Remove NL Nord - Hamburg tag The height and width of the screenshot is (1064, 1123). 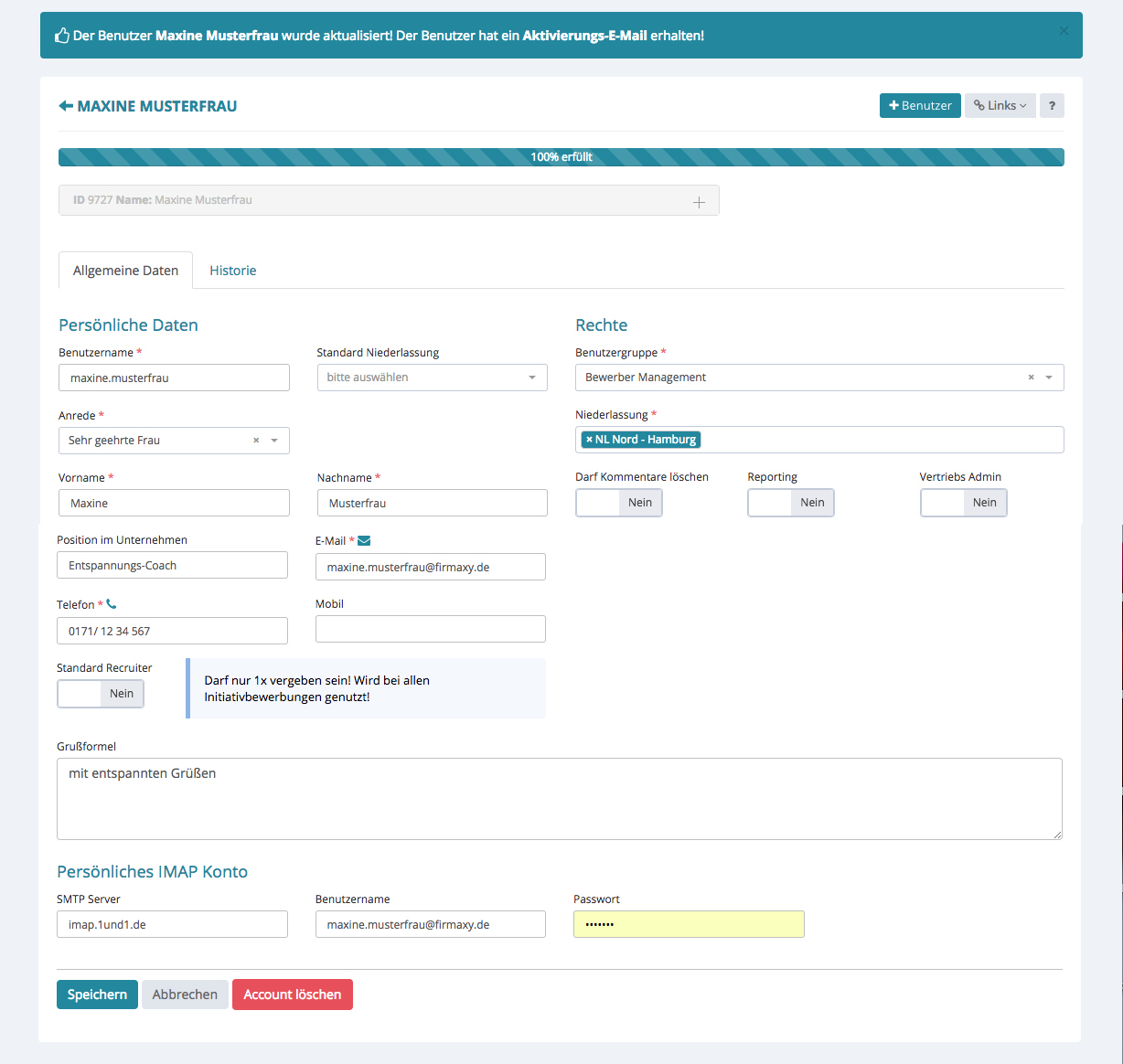589,440
